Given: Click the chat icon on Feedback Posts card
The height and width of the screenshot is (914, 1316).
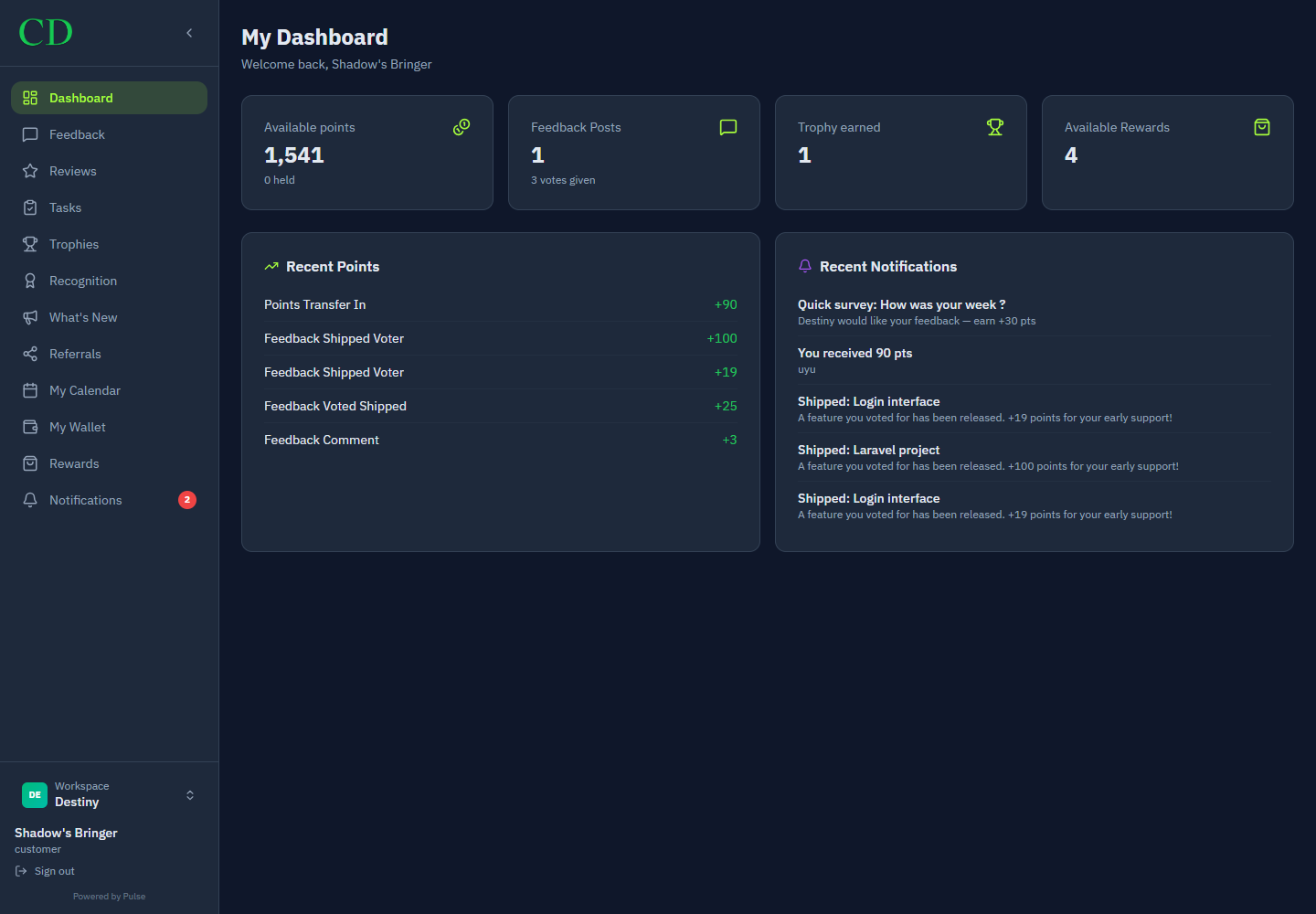Looking at the screenshot, I should [x=728, y=127].
